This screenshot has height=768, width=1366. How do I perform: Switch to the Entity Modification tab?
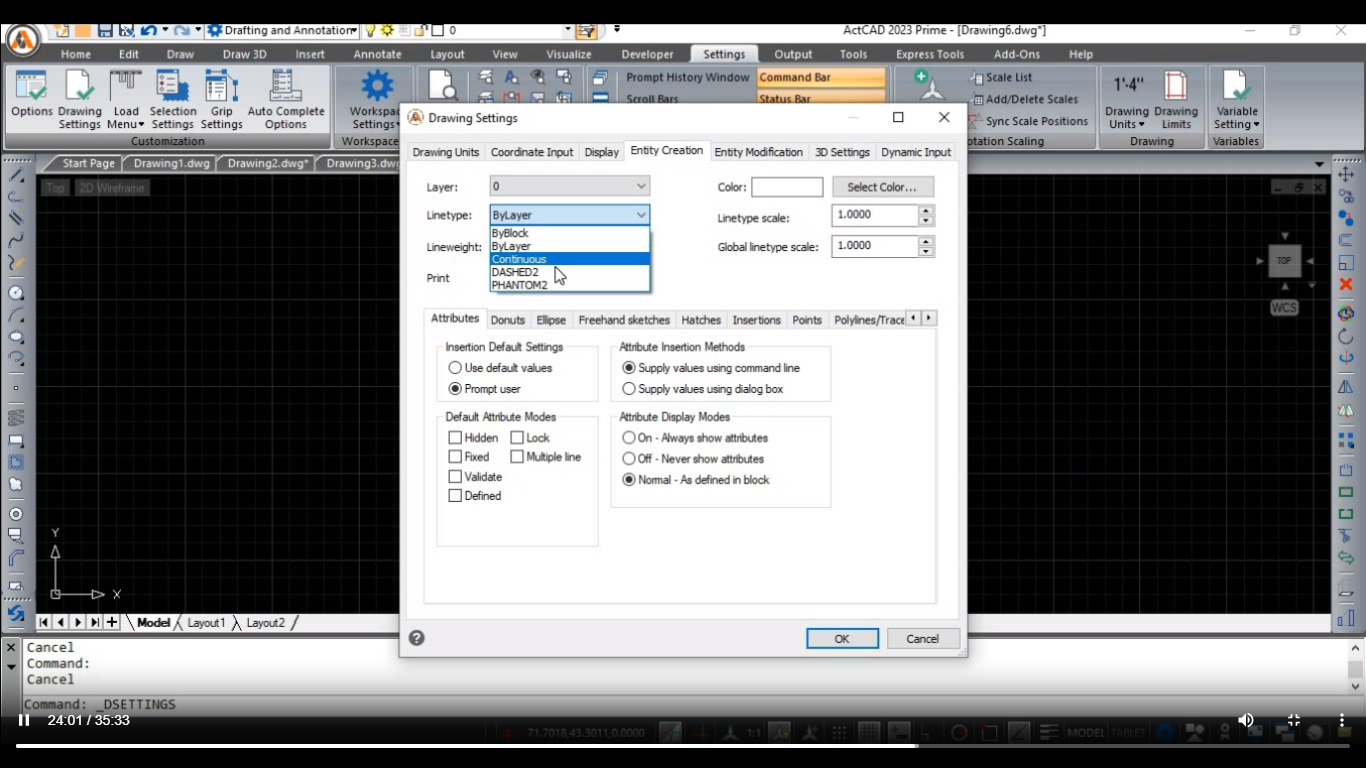(x=758, y=152)
